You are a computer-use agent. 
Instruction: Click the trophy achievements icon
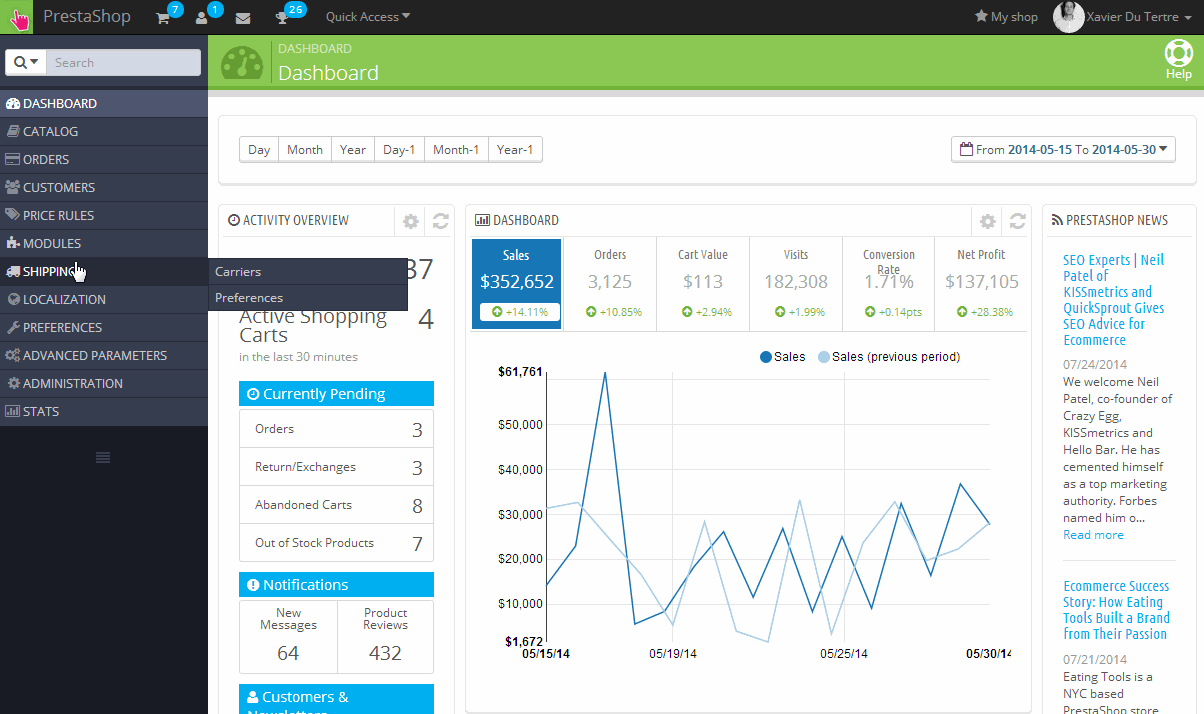point(283,17)
